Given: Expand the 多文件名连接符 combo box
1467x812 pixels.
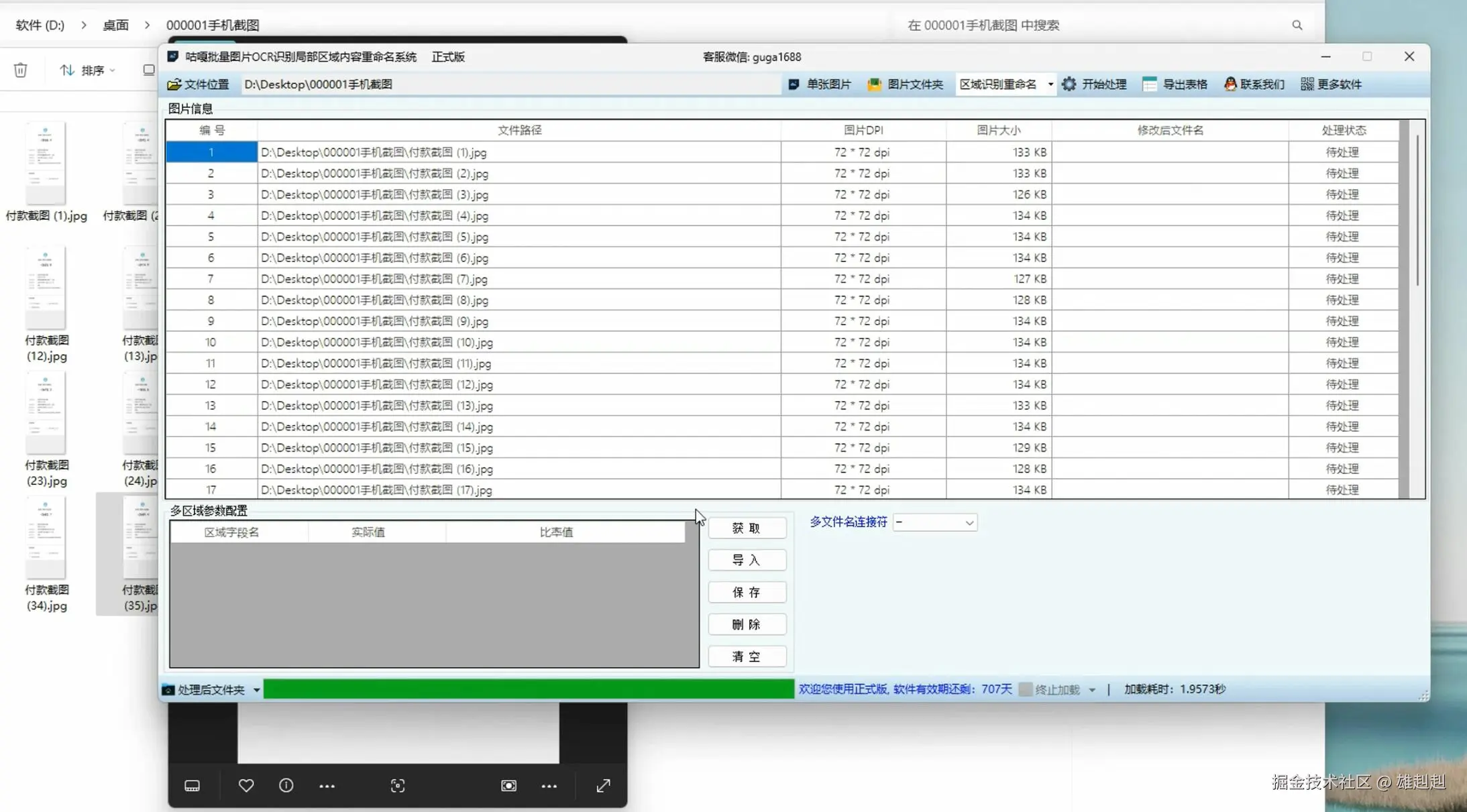Looking at the screenshot, I should (969, 522).
